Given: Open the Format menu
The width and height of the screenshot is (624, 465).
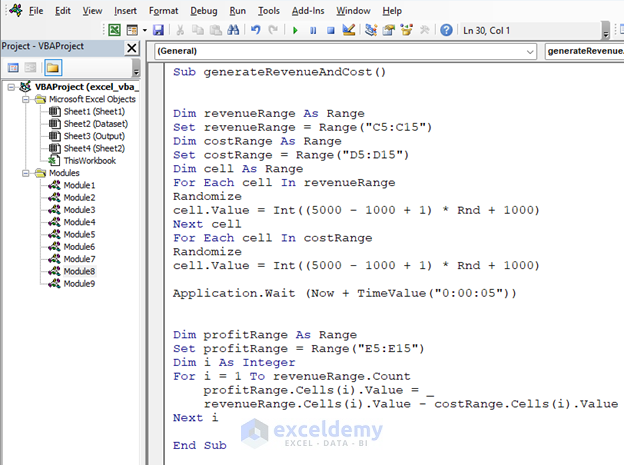Looking at the screenshot, I should pyautogui.click(x=164, y=11).
